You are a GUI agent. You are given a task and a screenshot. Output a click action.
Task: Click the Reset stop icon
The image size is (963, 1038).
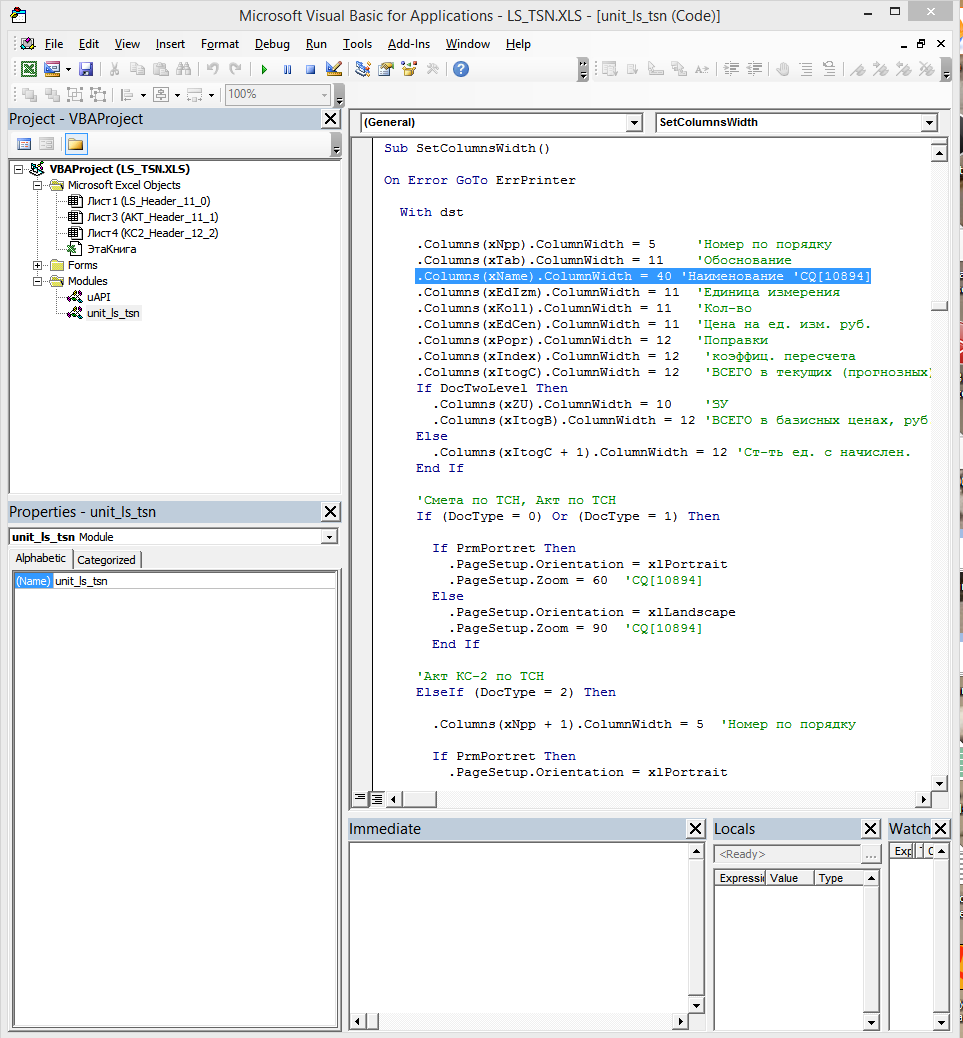310,69
